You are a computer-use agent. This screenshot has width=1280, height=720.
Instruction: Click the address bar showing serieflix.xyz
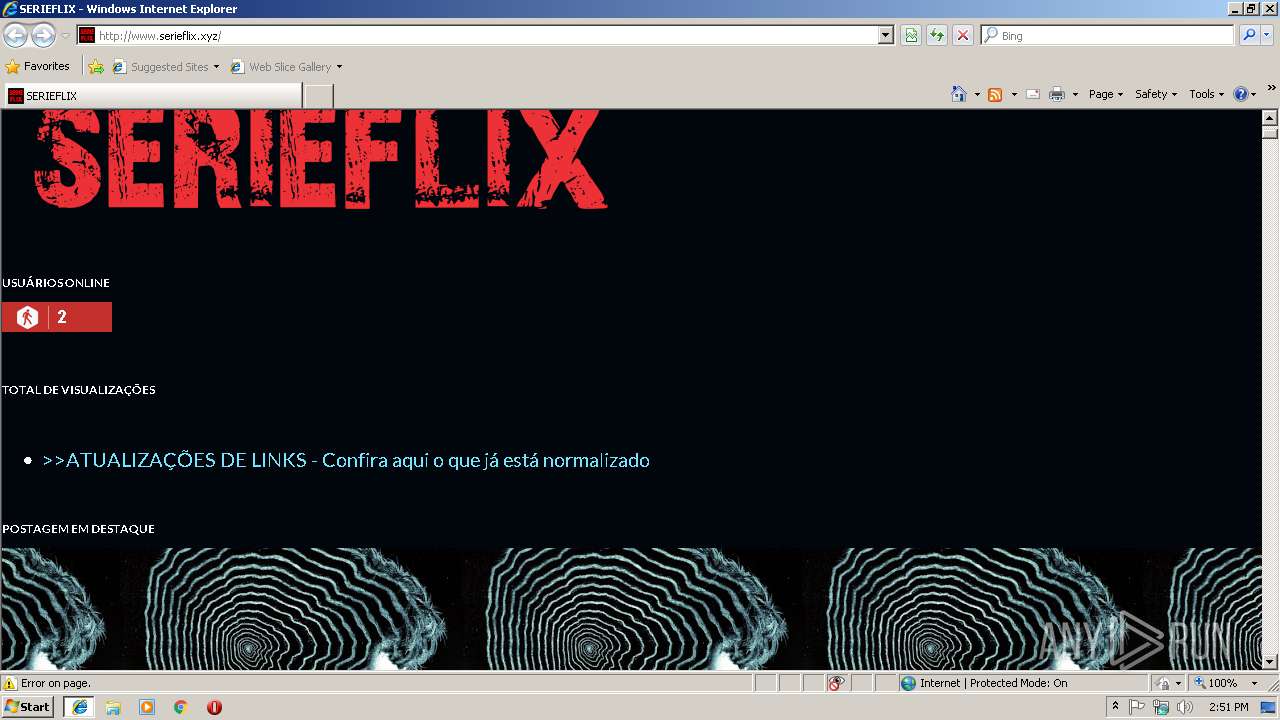486,35
